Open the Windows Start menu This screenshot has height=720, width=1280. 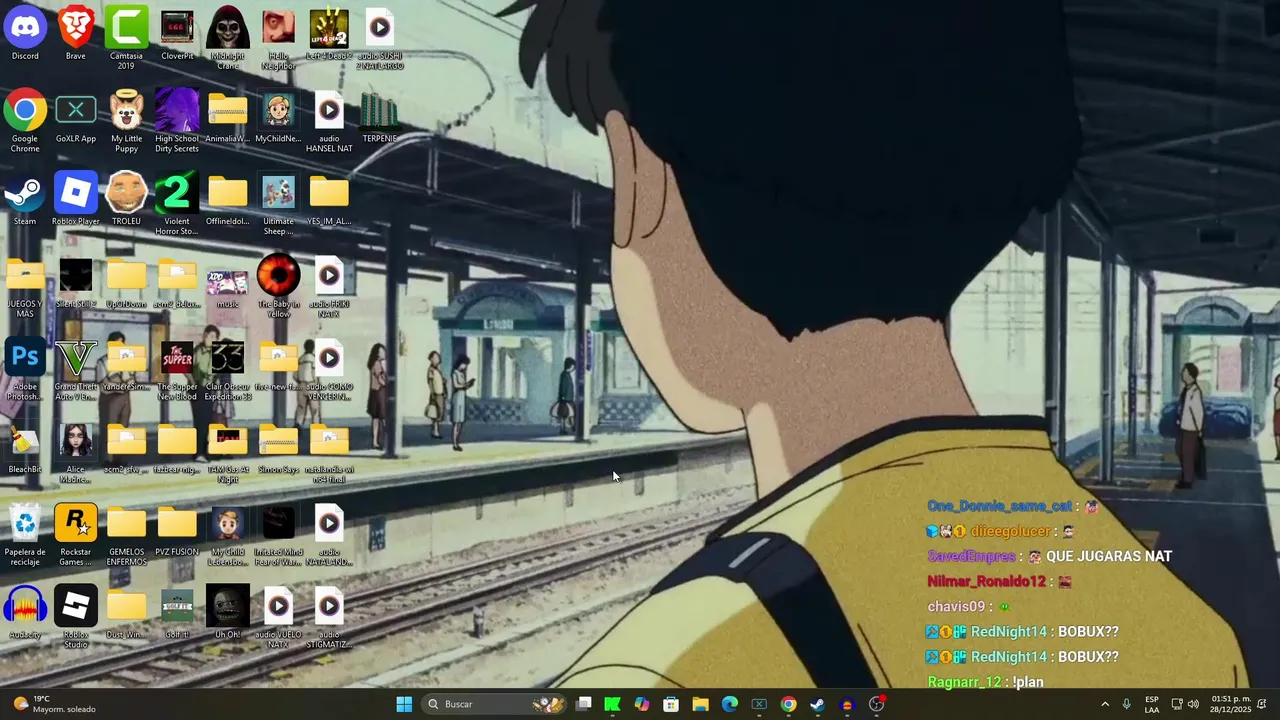(x=404, y=704)
